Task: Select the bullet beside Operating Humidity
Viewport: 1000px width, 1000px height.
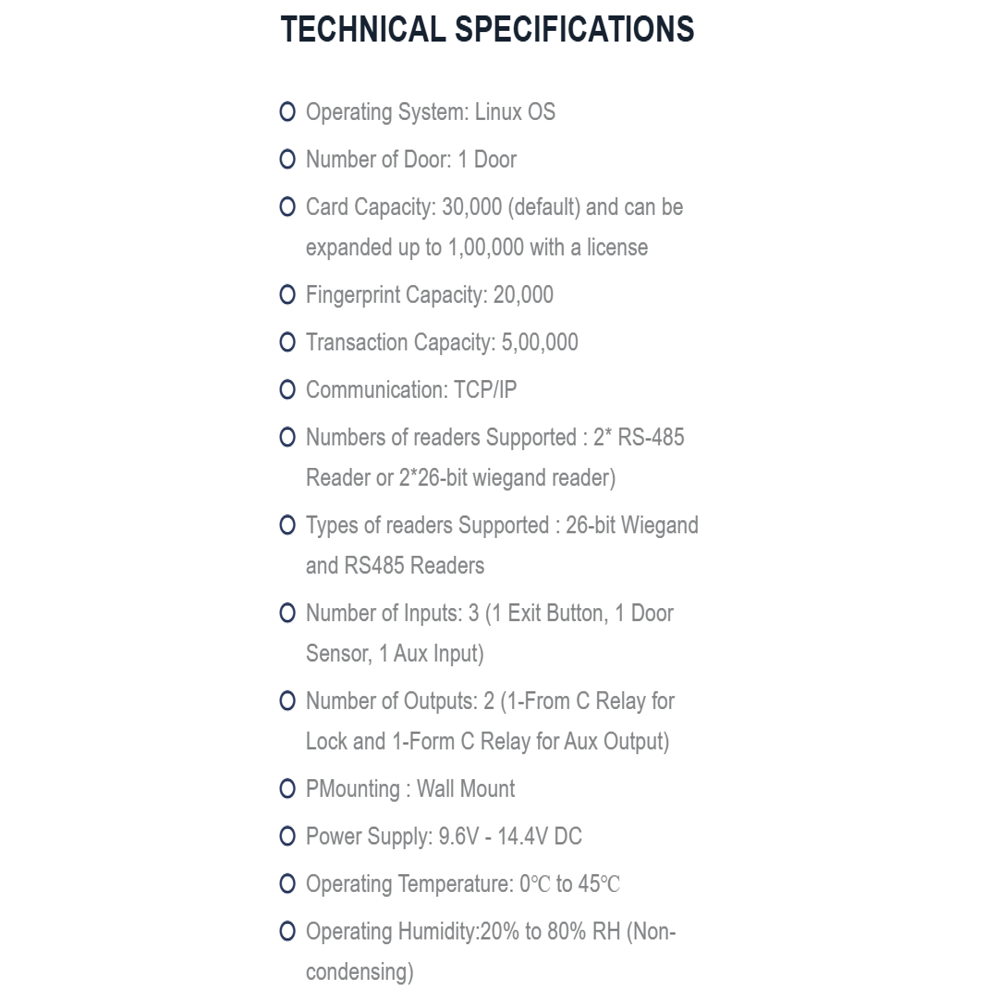Action: (x=287, y=931)
